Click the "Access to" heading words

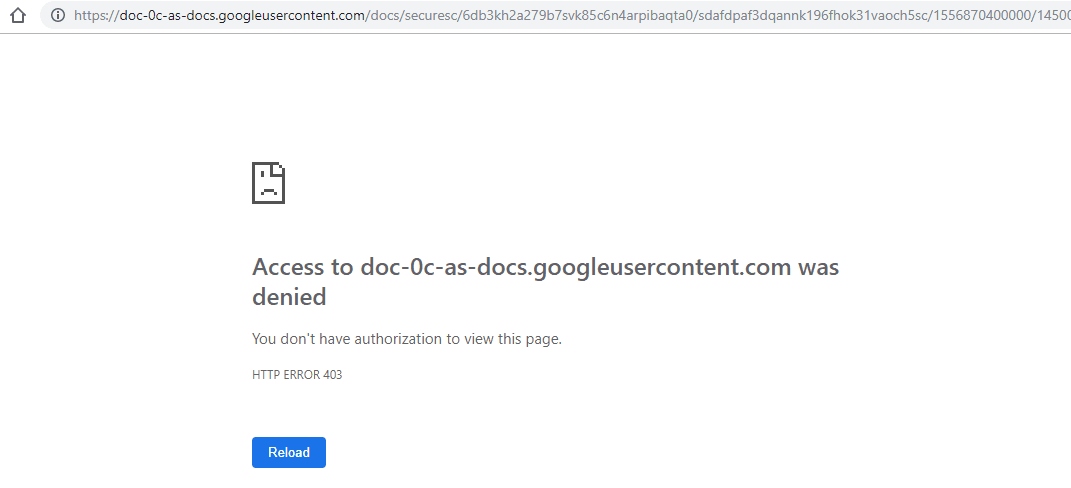point(303,267)
